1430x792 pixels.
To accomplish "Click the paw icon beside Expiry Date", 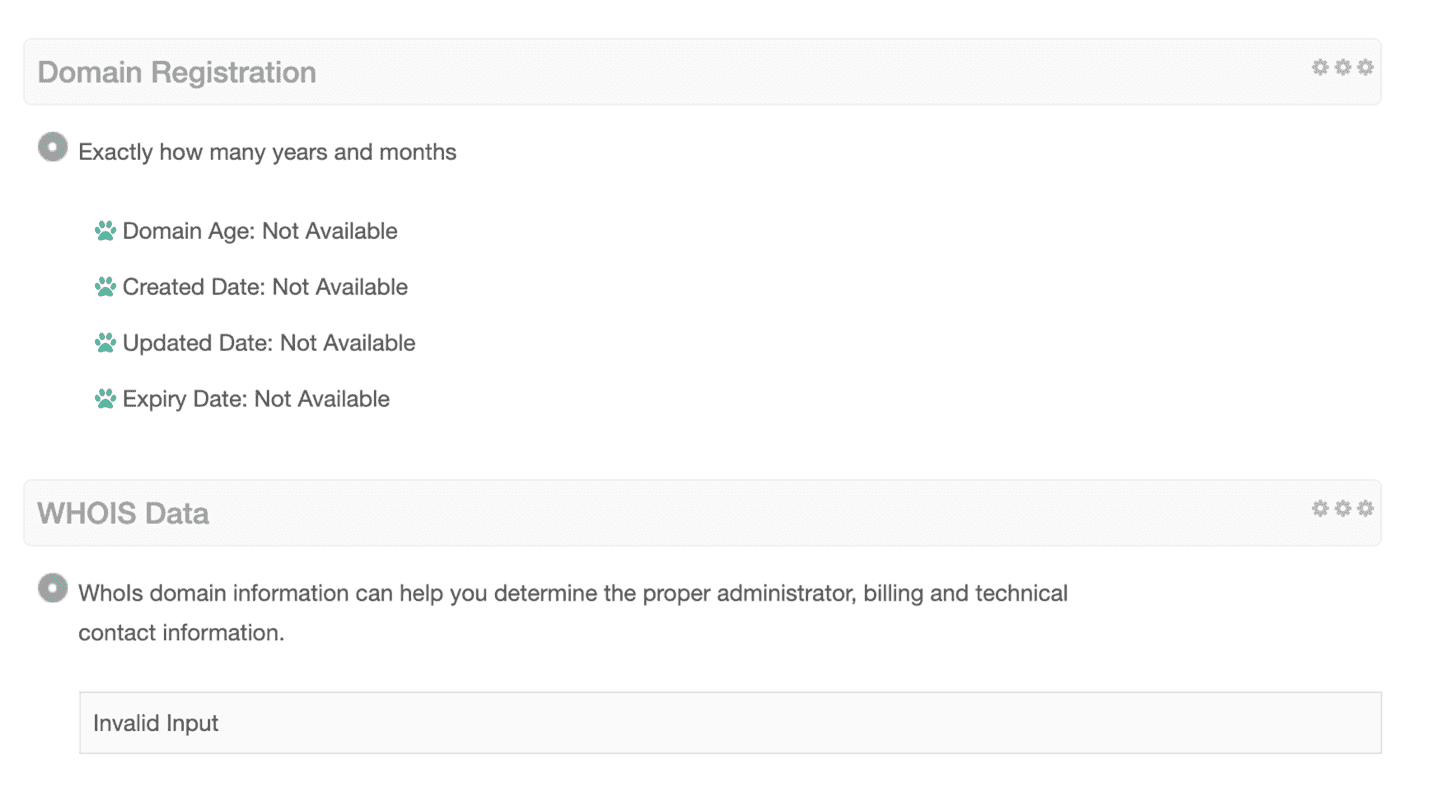I will coord(105,399).
